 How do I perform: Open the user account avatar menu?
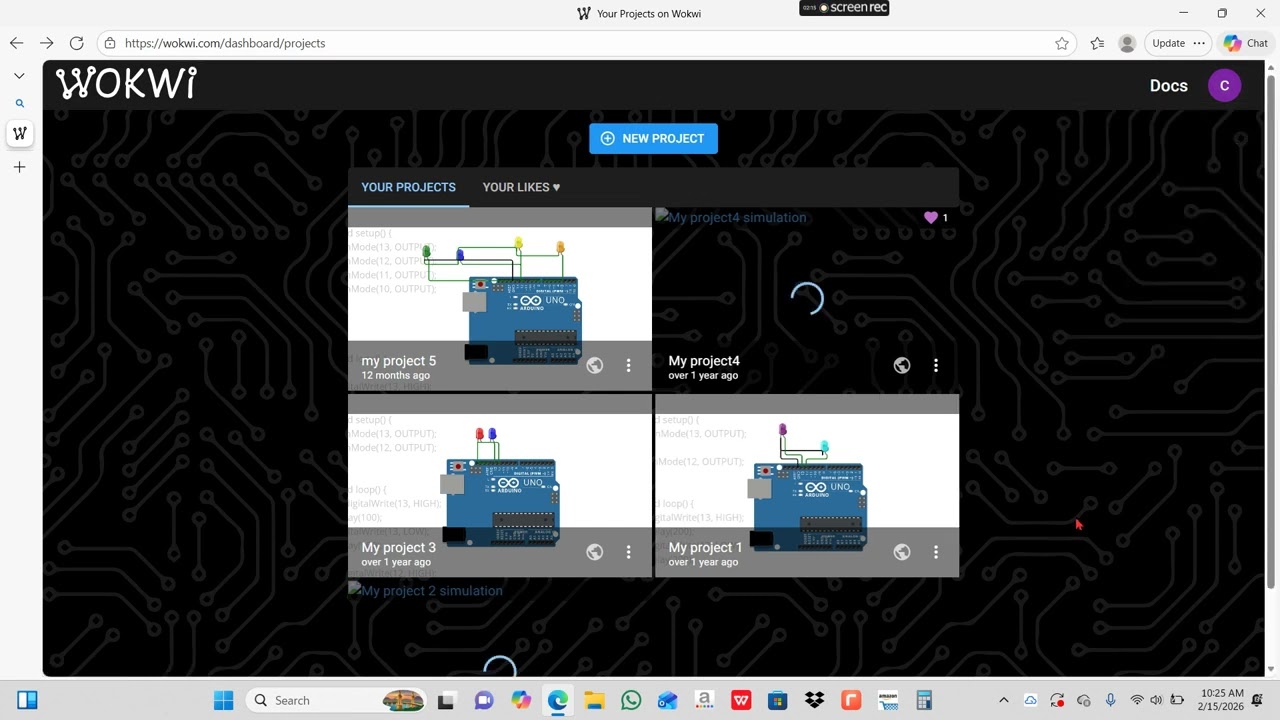(x=1224, y=86)
